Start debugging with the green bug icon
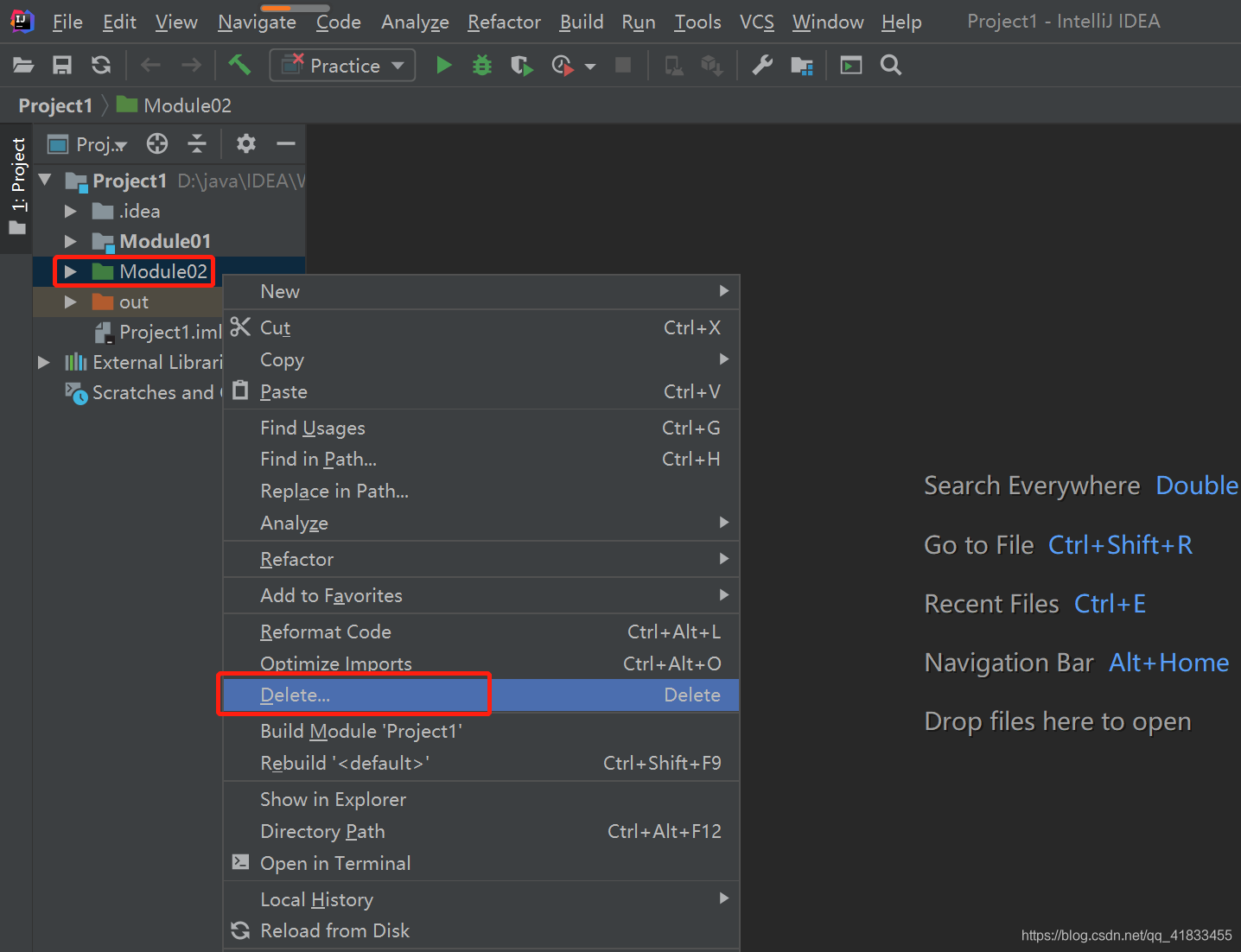This screenshot has width=1241, height=952. (482, 66)
